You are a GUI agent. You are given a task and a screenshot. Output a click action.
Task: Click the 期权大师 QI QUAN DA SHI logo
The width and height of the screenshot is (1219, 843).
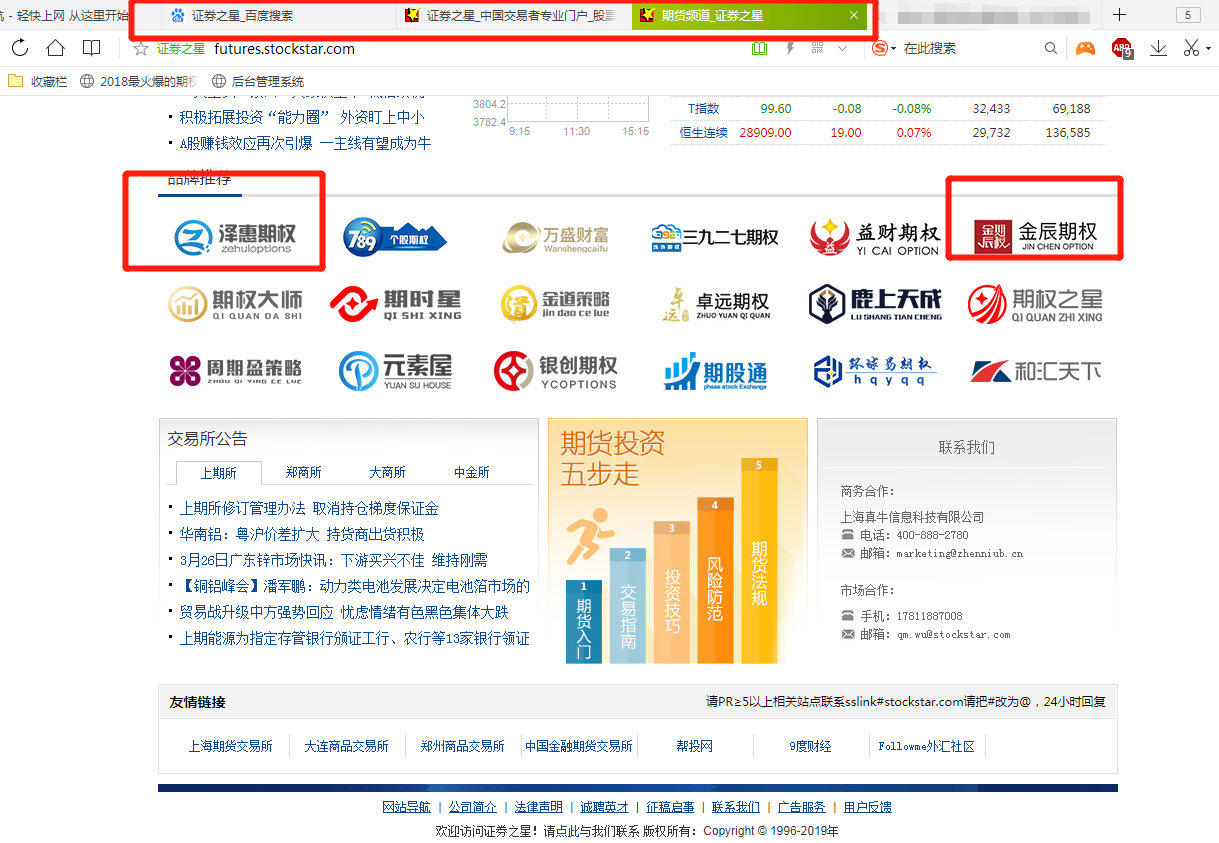pyautogui.click(x=234, y=303)
